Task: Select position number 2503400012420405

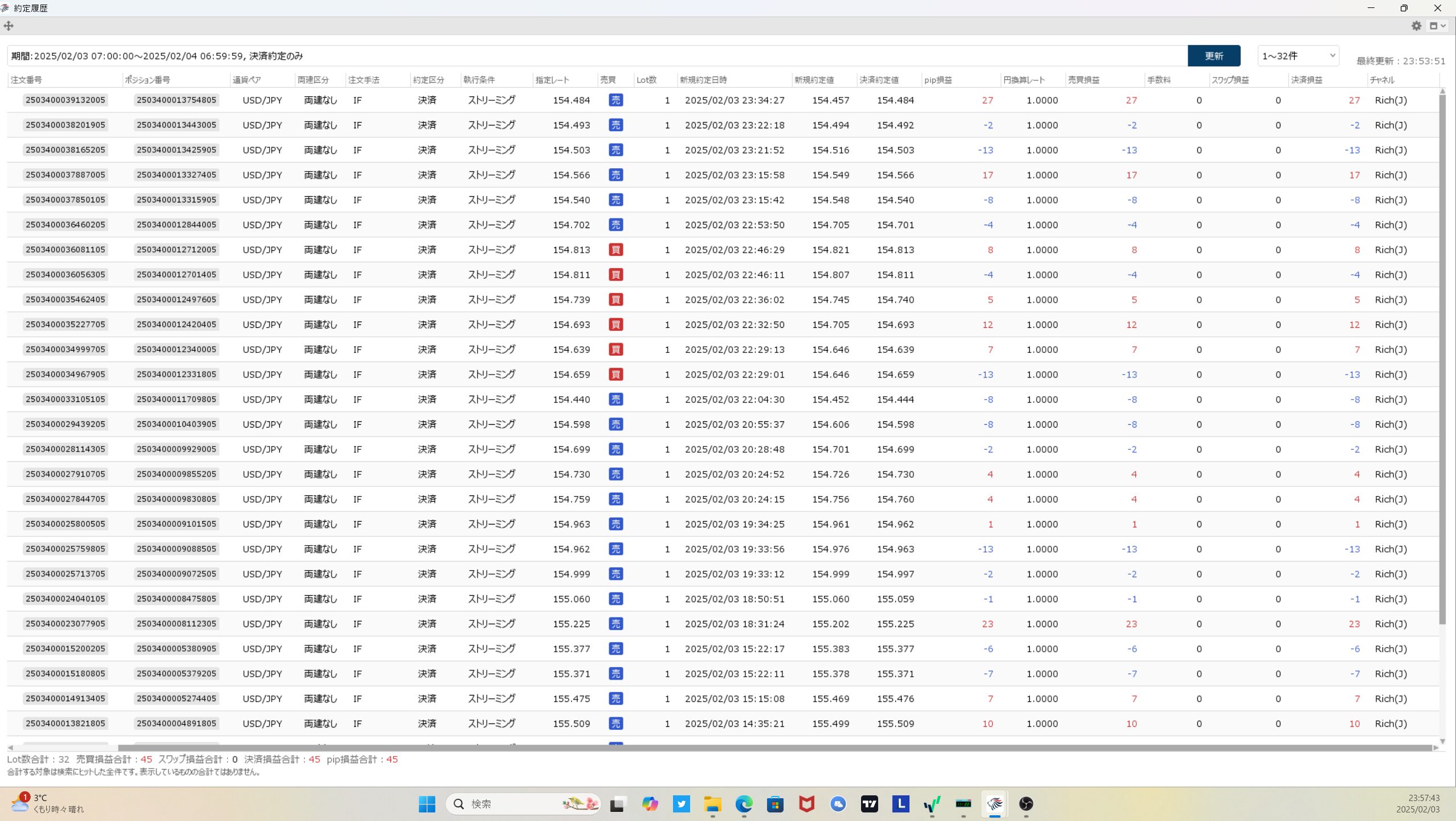Action: 177,324
